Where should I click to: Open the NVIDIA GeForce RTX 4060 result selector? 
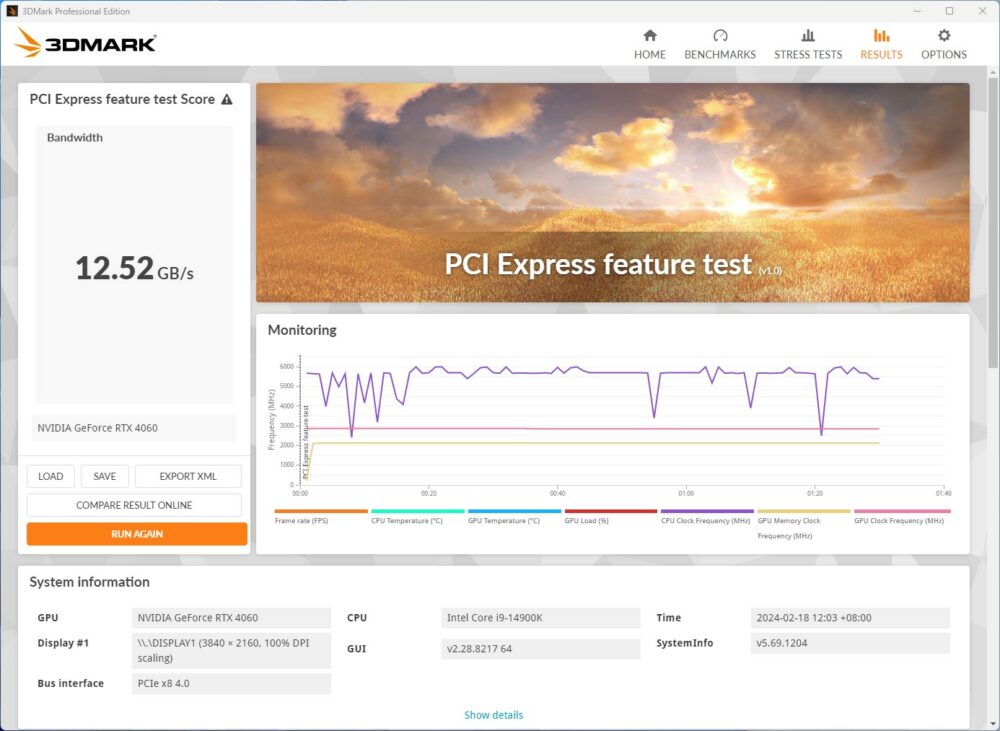[133, 428]
